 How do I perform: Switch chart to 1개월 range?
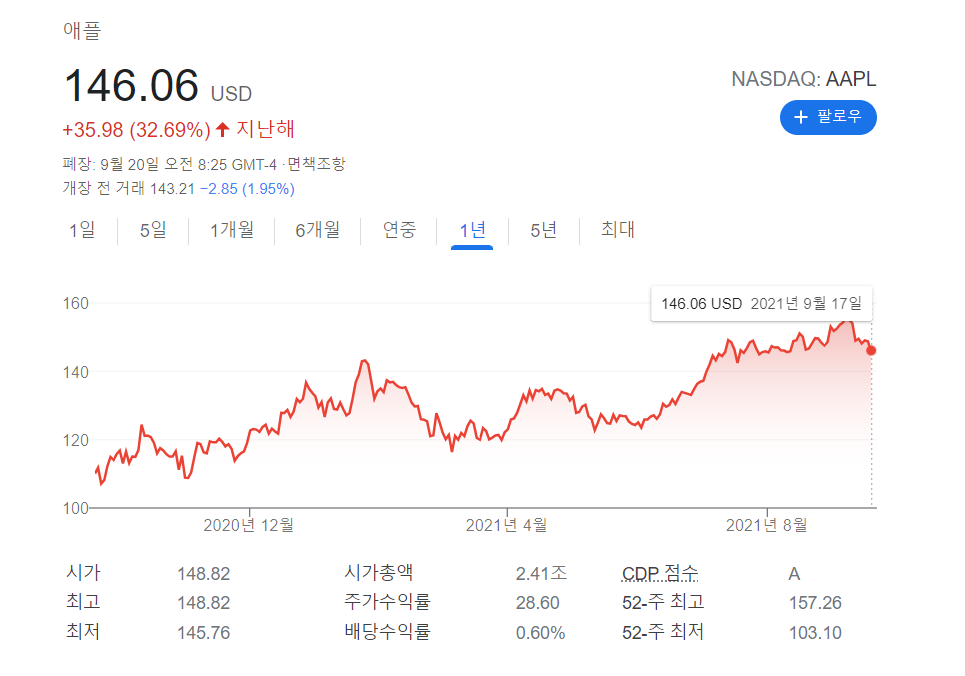click(x=232, y=230)
